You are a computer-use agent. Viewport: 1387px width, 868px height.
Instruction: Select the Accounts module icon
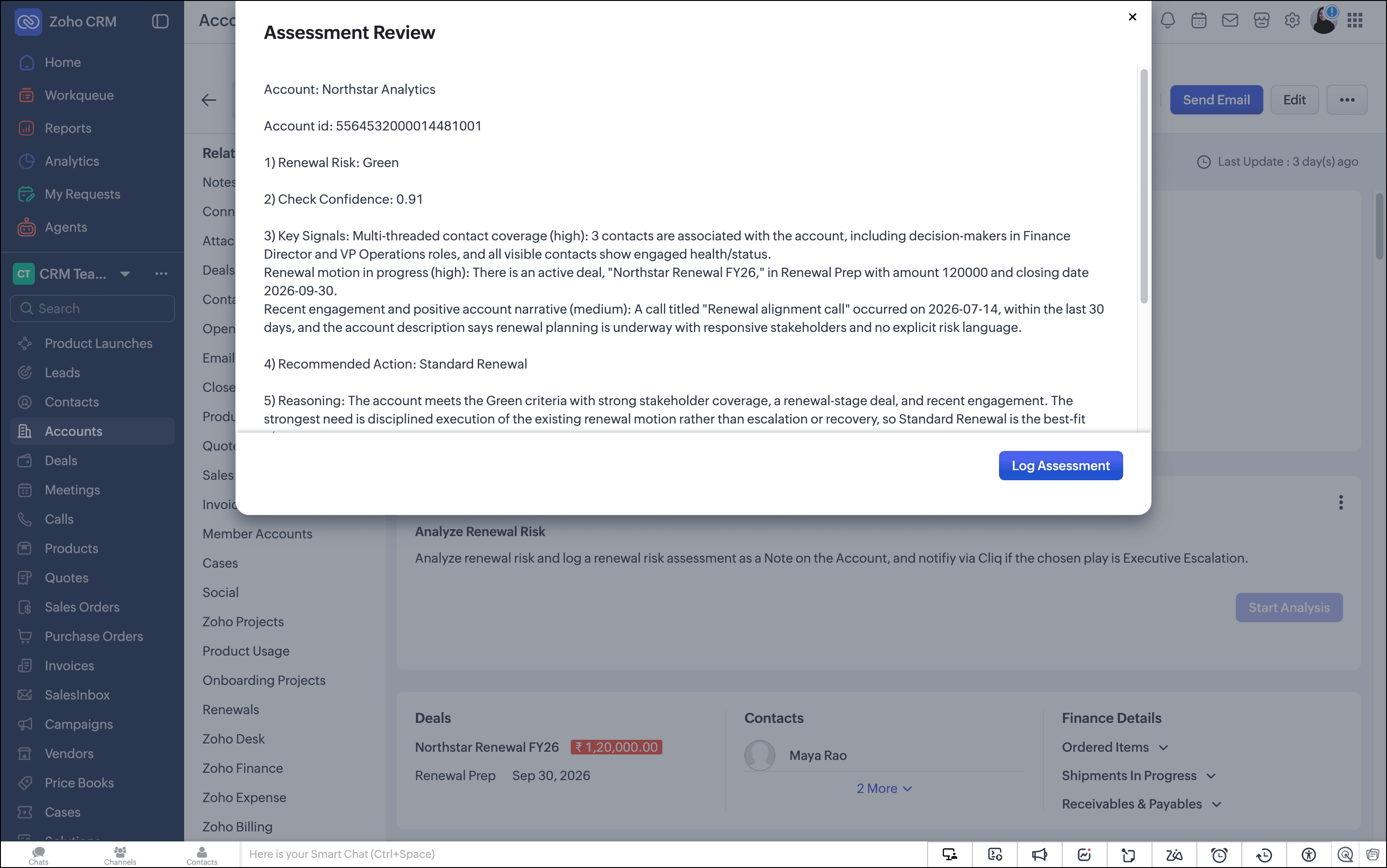point(25,431)
